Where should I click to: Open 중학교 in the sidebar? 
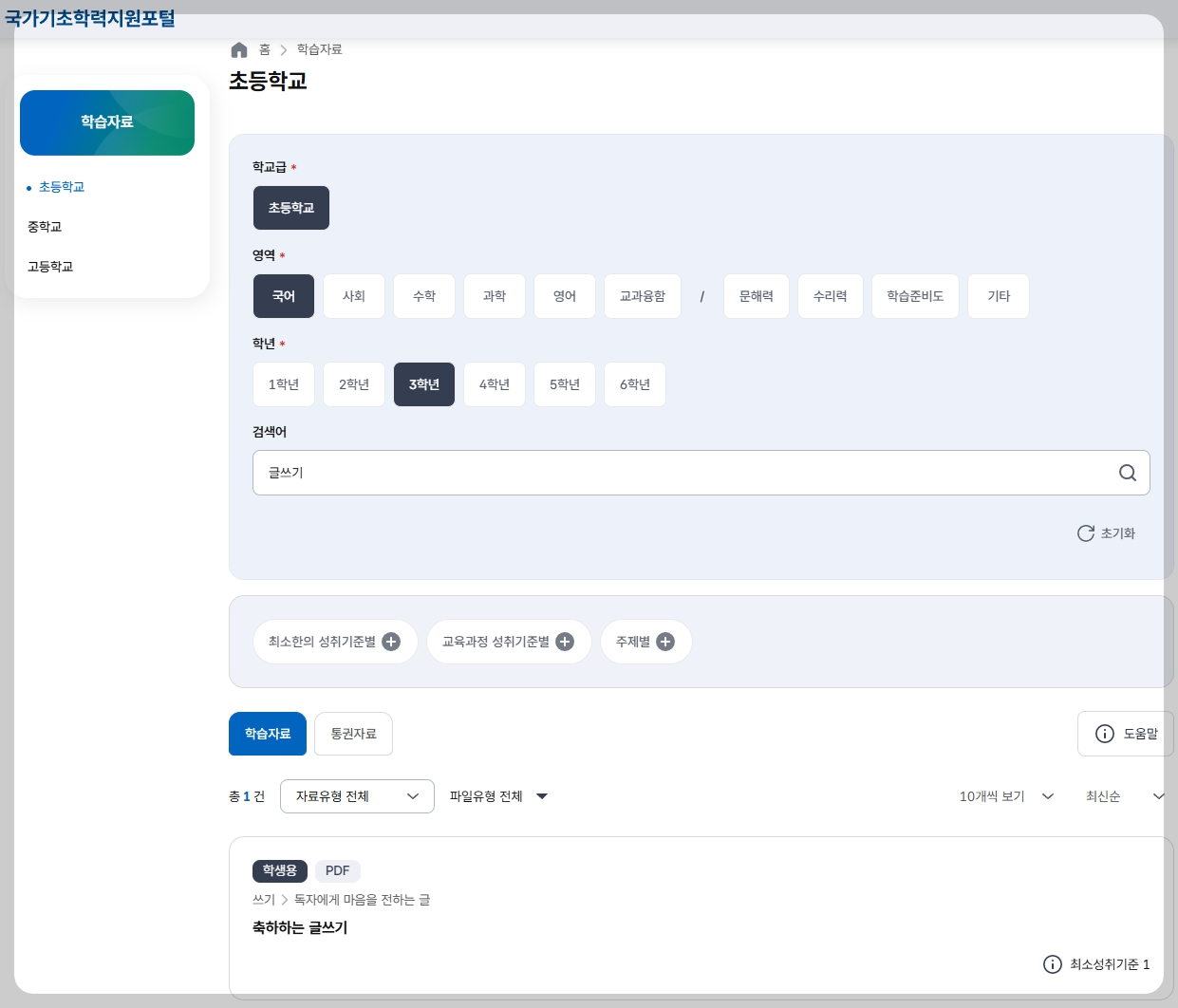pos(45,227)
